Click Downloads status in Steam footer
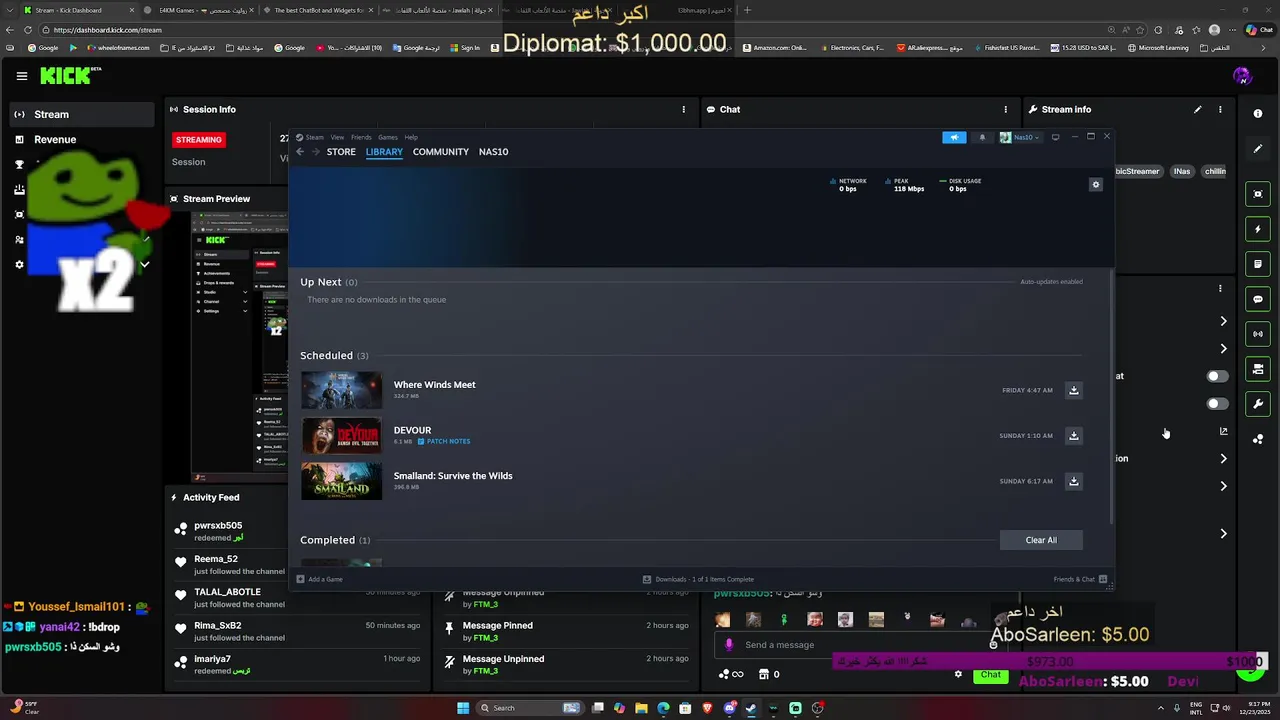 pyautogui.click(x=698, y=579)
